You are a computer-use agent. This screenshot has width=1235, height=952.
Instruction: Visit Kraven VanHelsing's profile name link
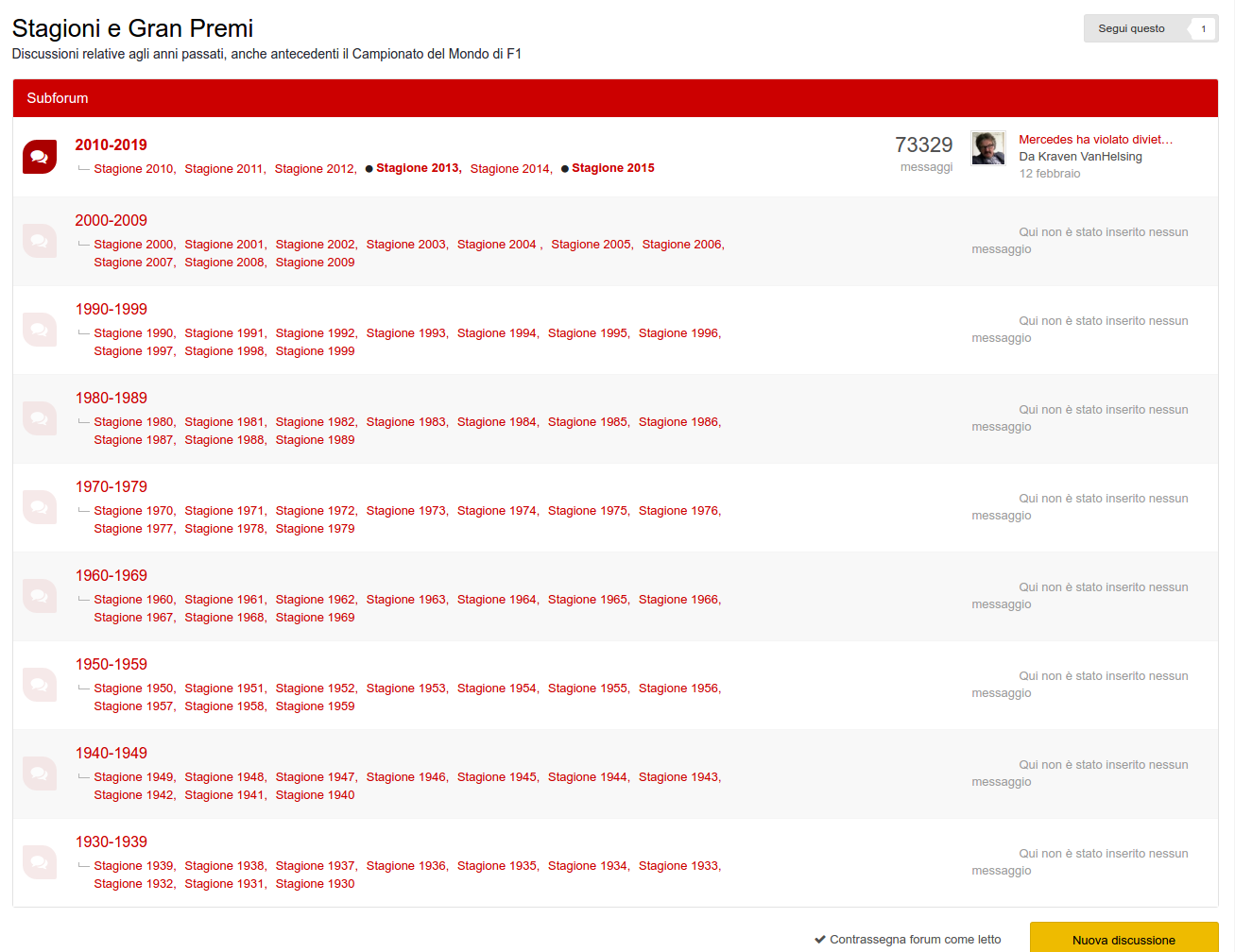(1089, 157)
